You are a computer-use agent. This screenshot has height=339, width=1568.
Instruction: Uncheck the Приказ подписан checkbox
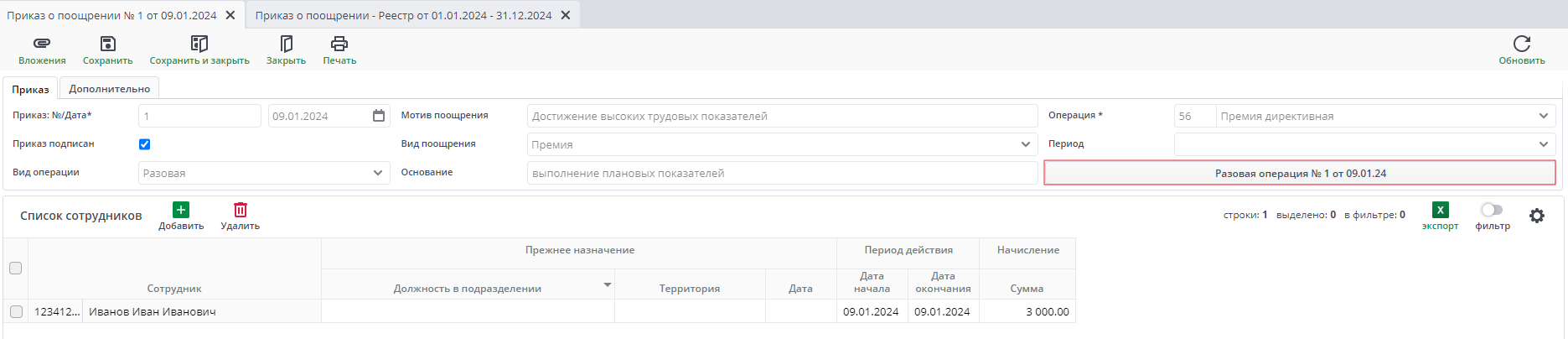click(x=144, y=144)
